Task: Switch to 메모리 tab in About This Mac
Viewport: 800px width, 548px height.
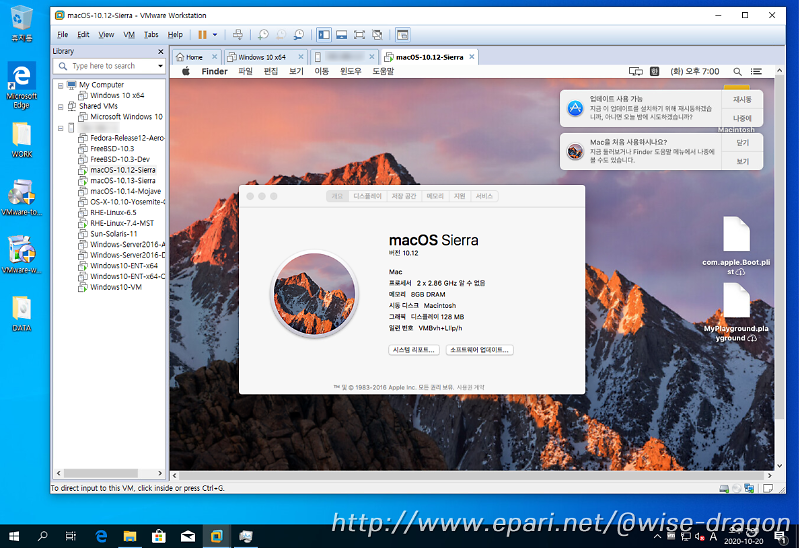Action: point(435,196)
